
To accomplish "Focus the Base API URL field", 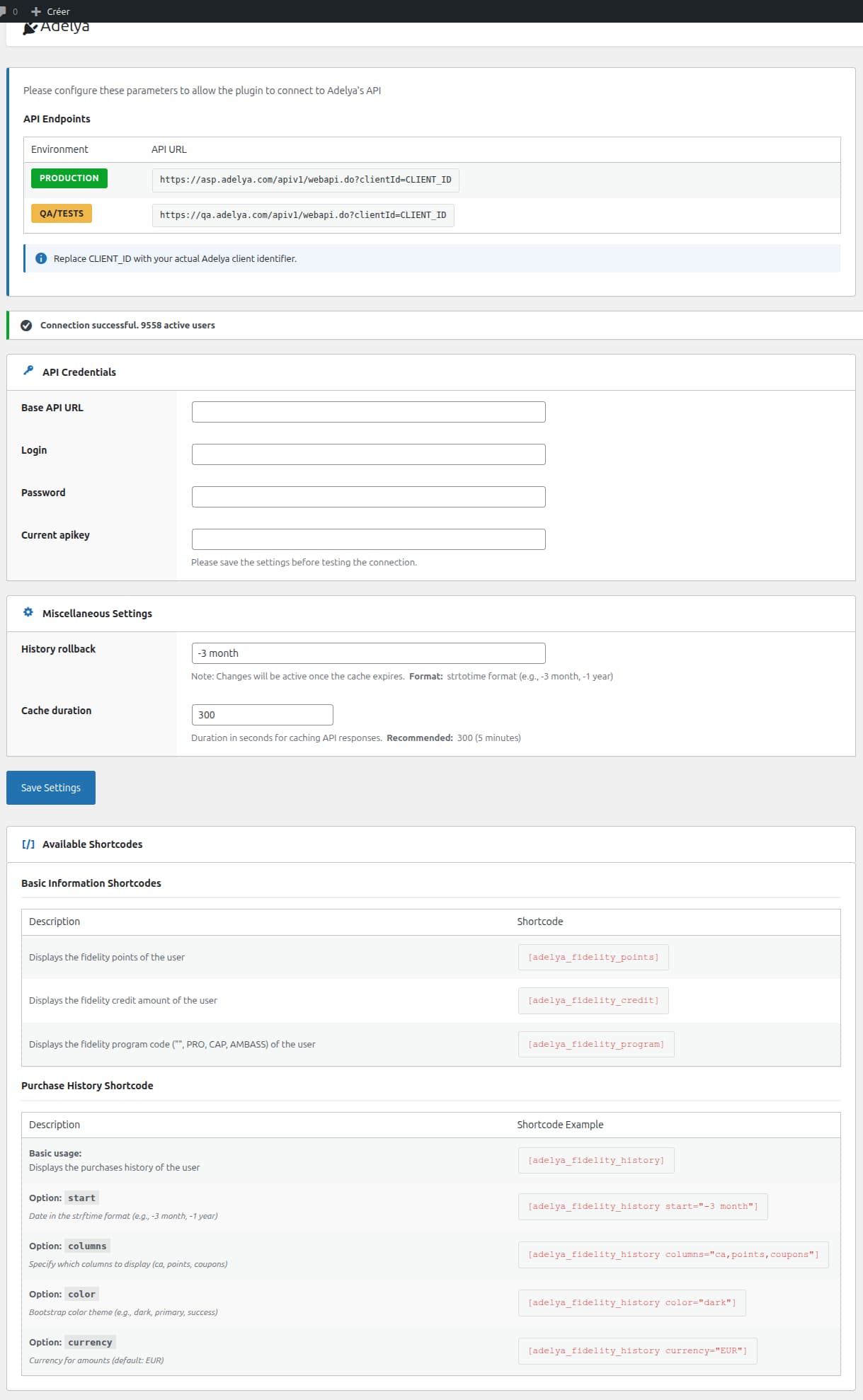I will [369, 412].
